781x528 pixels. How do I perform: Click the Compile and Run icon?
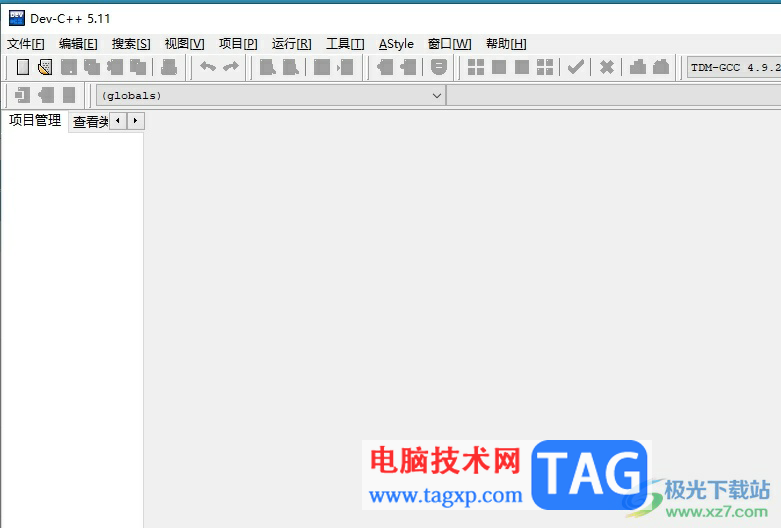pos(522,67)
